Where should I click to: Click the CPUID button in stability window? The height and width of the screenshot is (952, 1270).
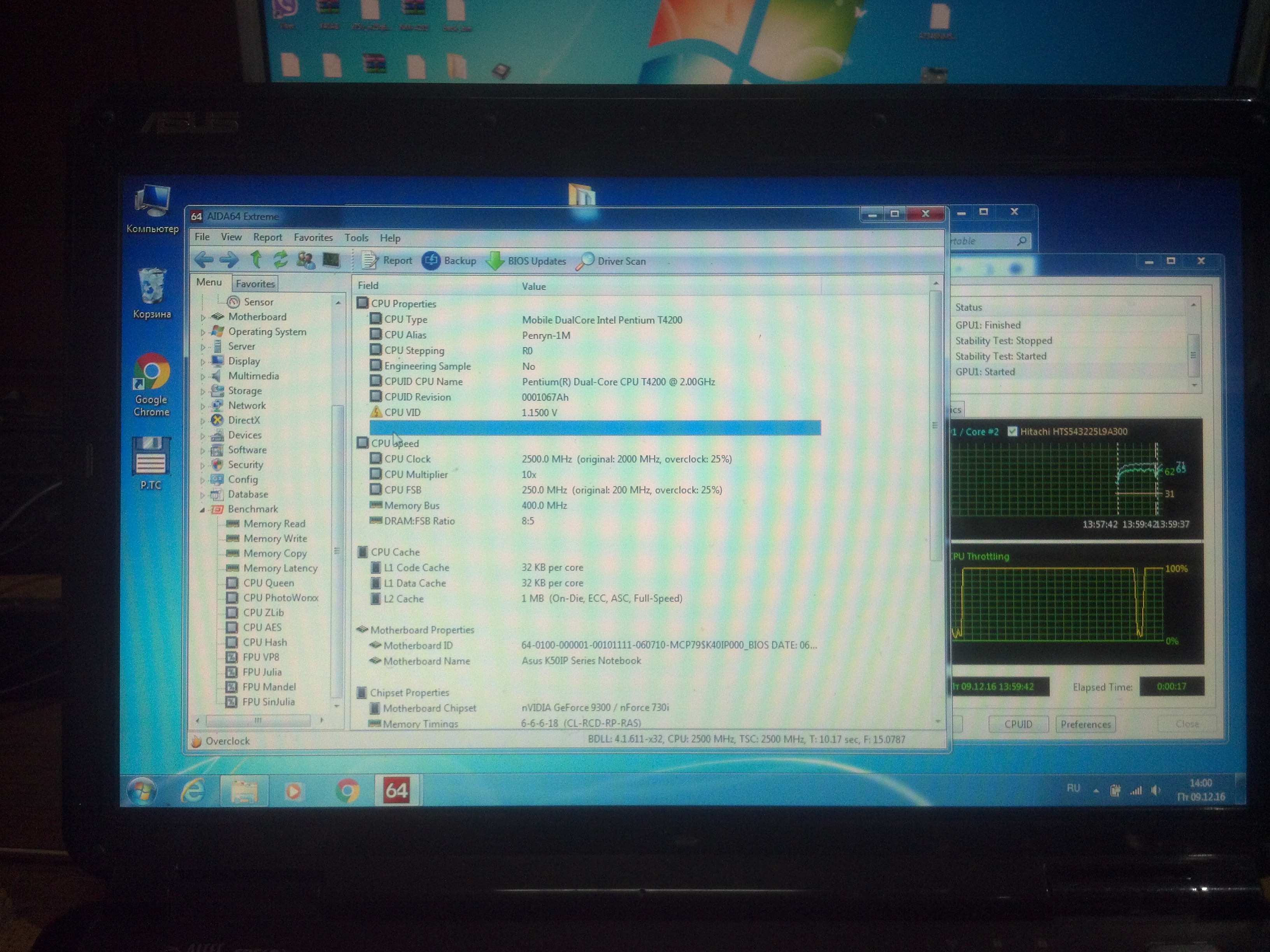[x=1018, y=724]
